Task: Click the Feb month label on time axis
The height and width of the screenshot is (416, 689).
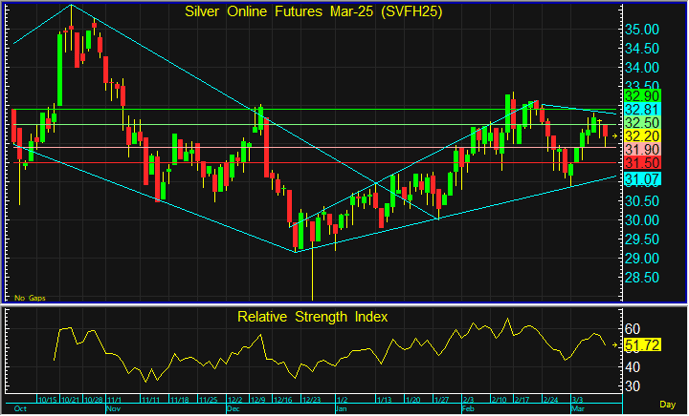Action: pyautogui.click(x=467, y=409)
